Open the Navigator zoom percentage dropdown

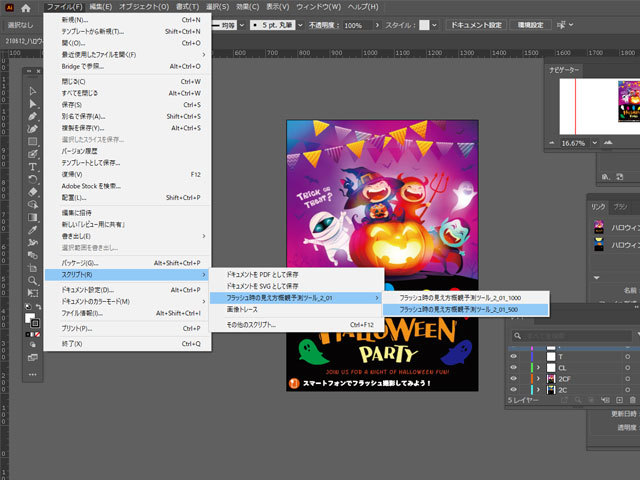[595, 143]
